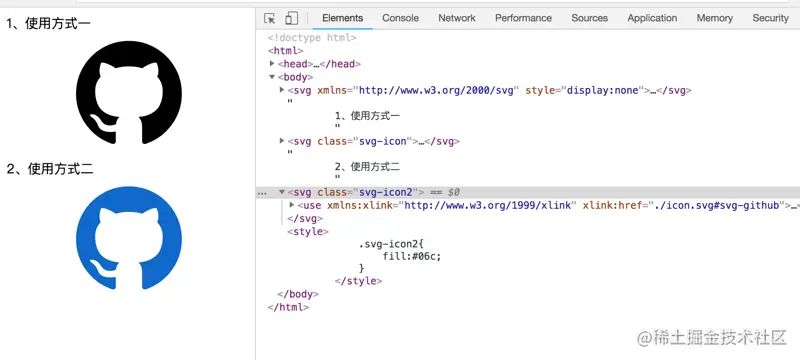Screen dimensions: 800x360
Task: Activate the inspect element picker icon
Action: click(270, 18)
